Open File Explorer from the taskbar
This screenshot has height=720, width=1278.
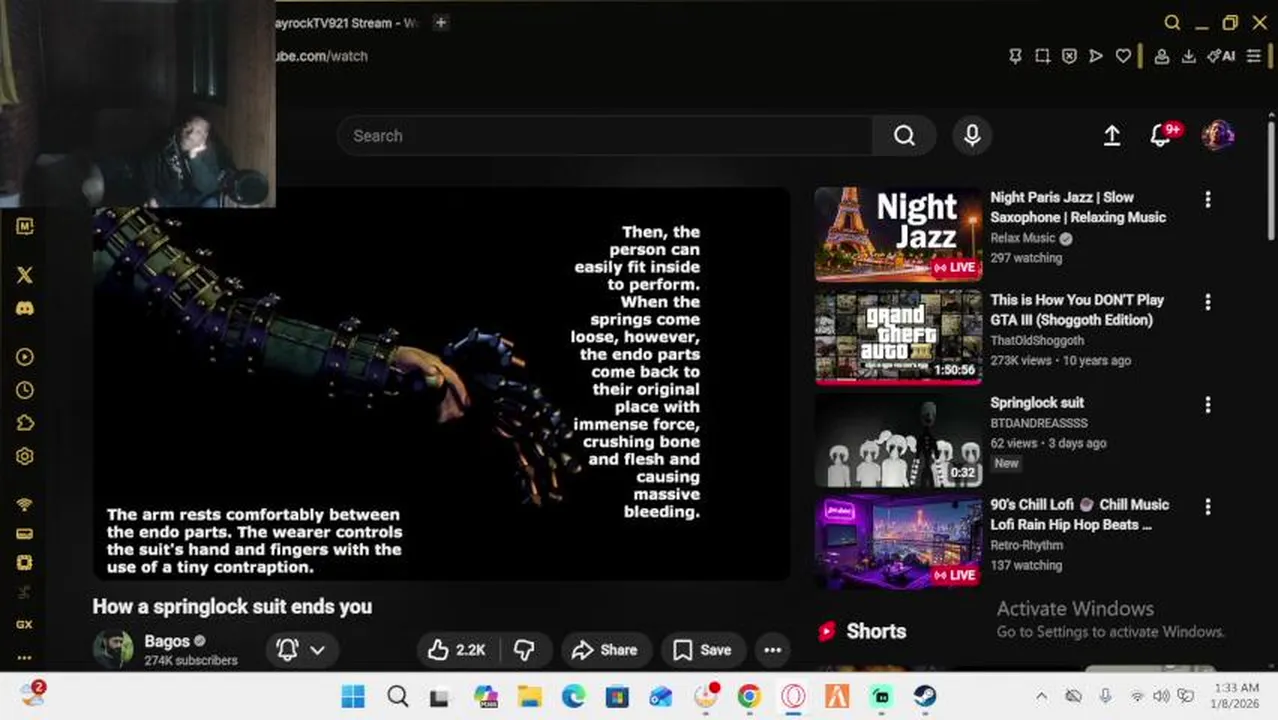point(529,696)
